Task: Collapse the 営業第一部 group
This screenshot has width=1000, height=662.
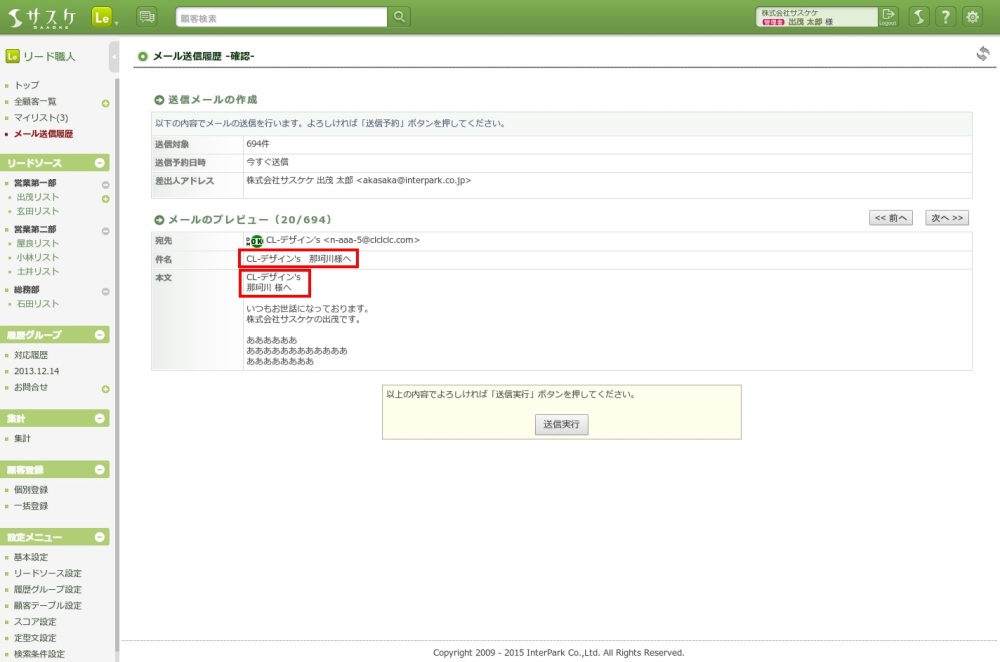Action: pos(105,184)
